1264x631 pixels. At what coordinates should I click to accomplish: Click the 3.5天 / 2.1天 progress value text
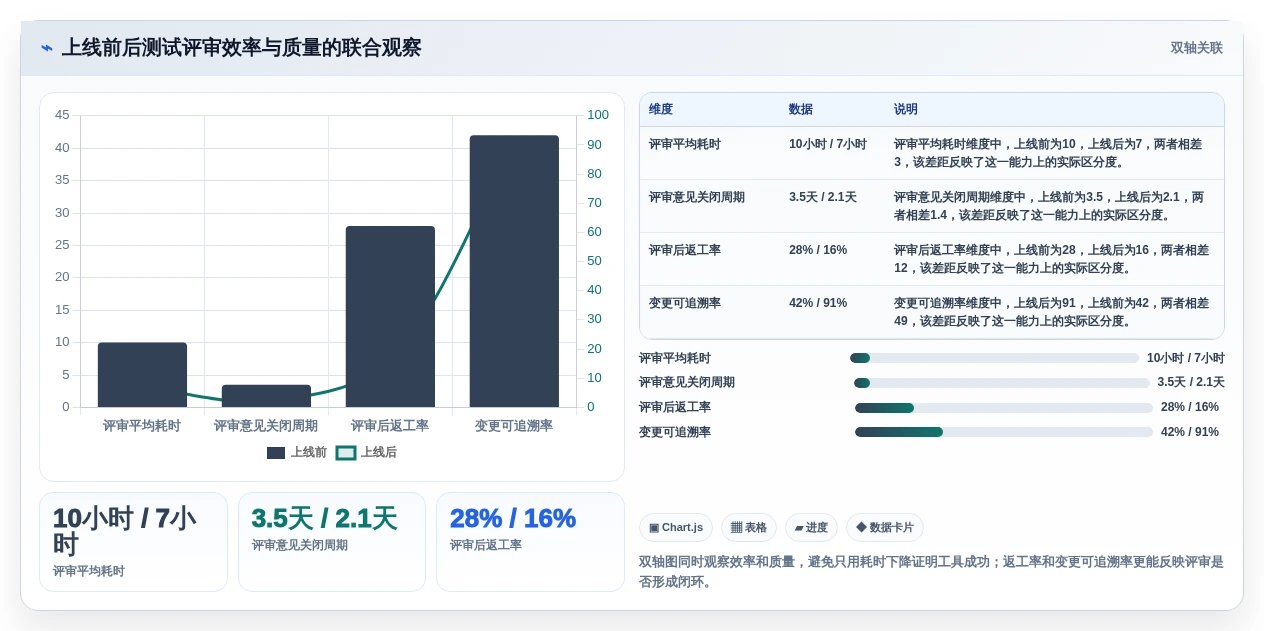point(1191,383)
